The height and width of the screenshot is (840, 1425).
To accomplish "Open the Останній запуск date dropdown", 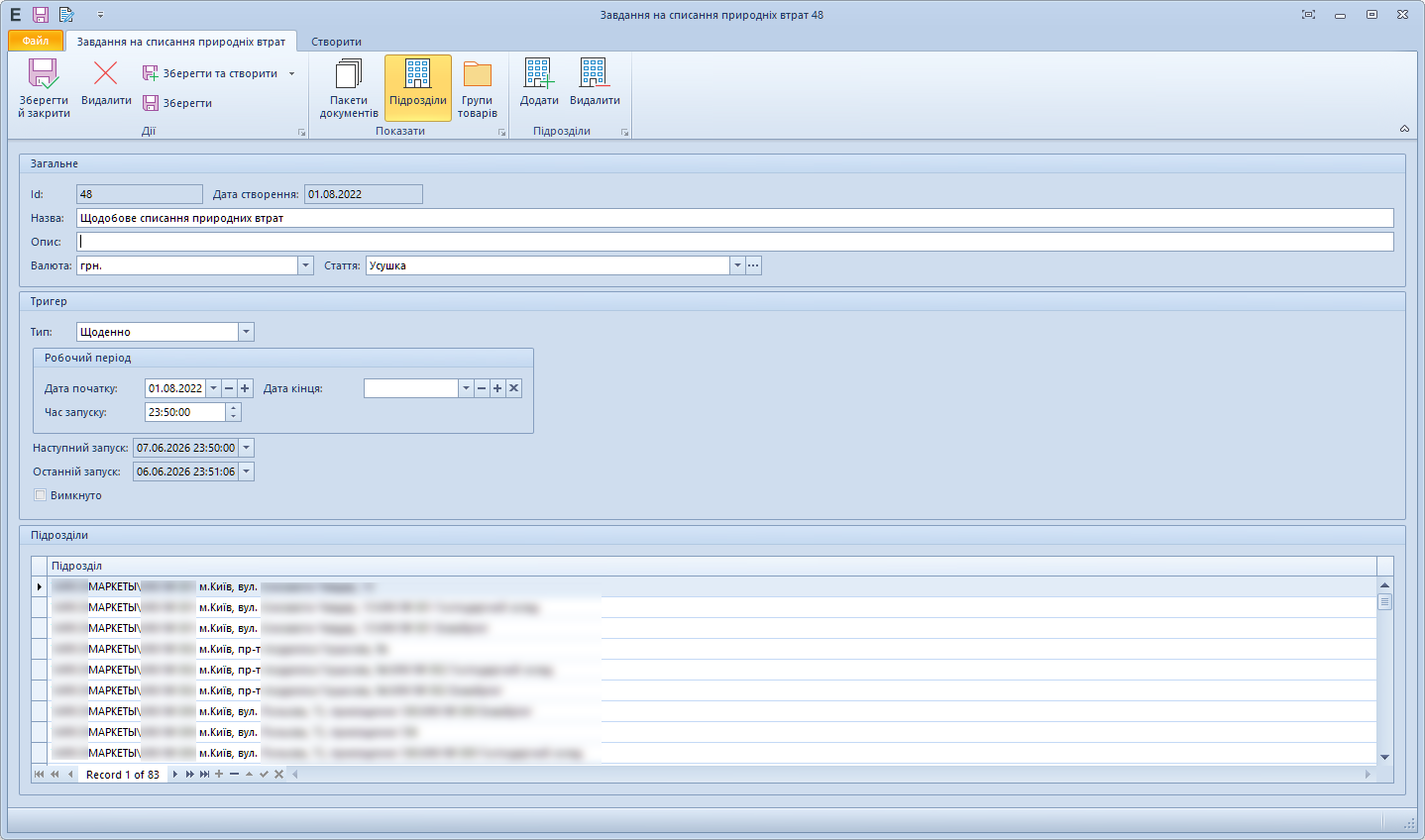I will click(246, 472).
